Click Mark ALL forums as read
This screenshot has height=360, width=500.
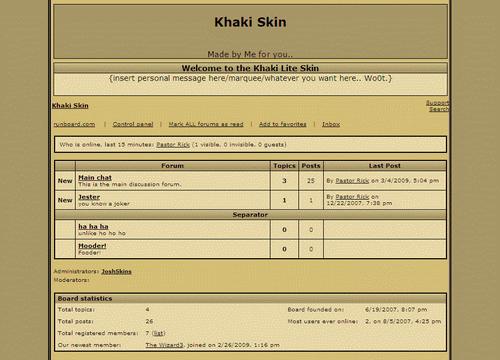206,124
